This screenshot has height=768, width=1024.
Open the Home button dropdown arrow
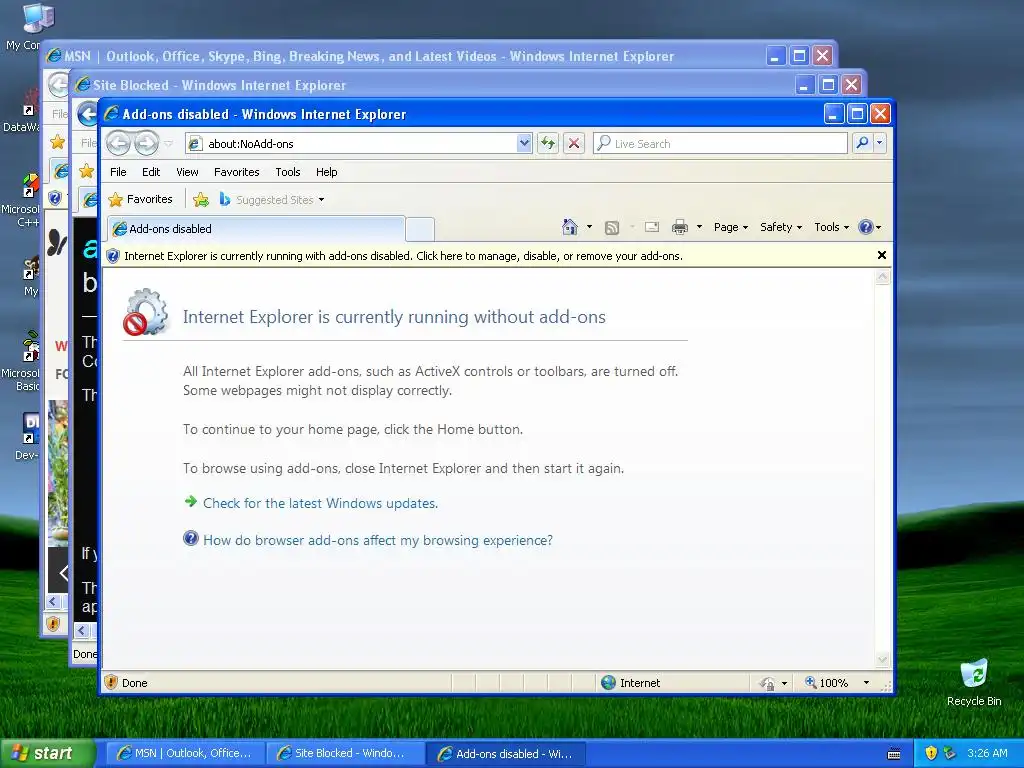589,227
